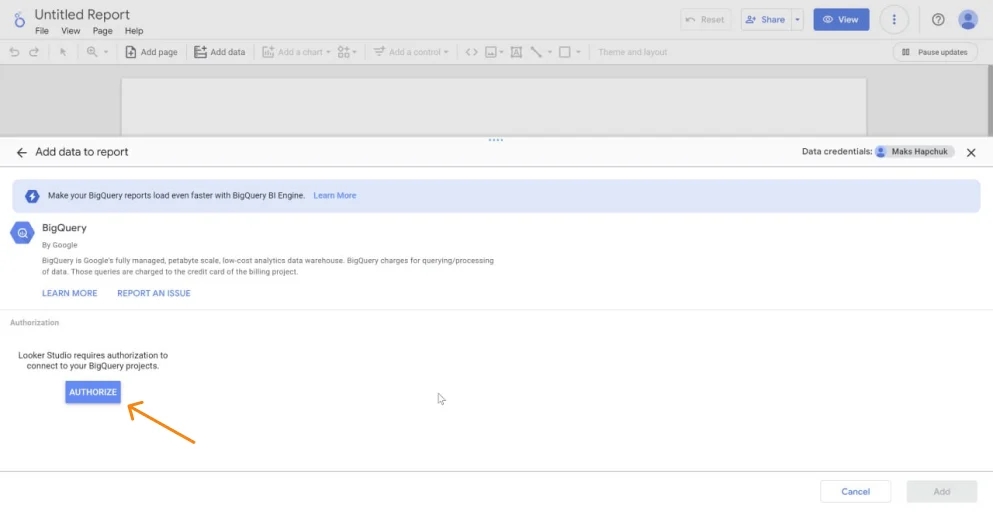Screen dimensions: 993x515
Task: Click Pause updates button
Action: (935, 52)
